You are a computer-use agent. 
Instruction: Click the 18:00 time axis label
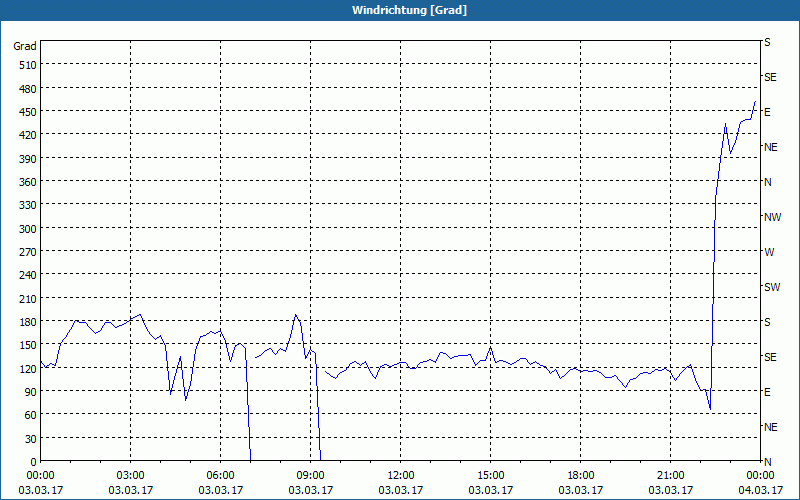coord(581,476)
